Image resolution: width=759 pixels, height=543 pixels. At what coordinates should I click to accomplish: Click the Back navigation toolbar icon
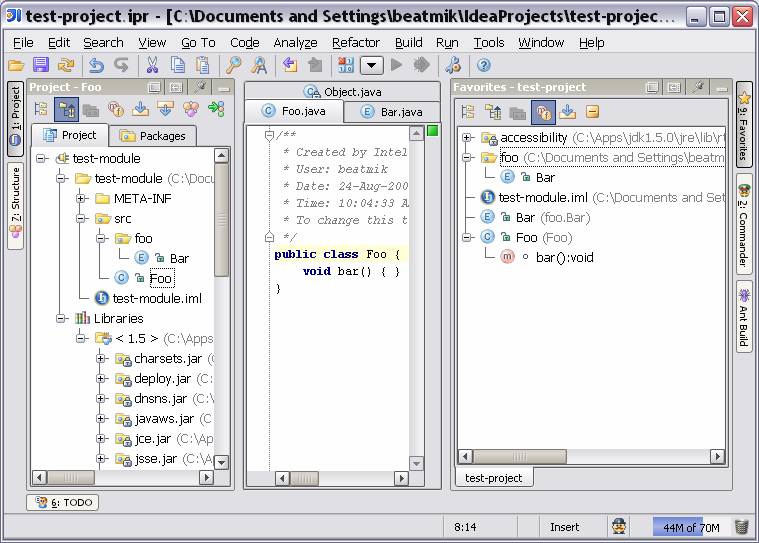289,65
